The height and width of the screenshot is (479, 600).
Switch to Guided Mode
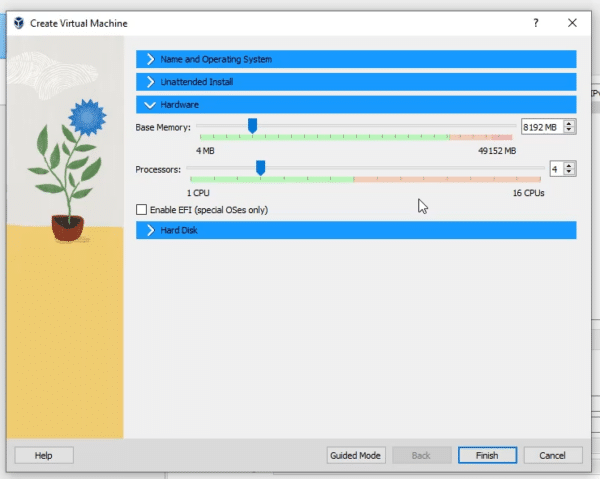pos(356,455)
